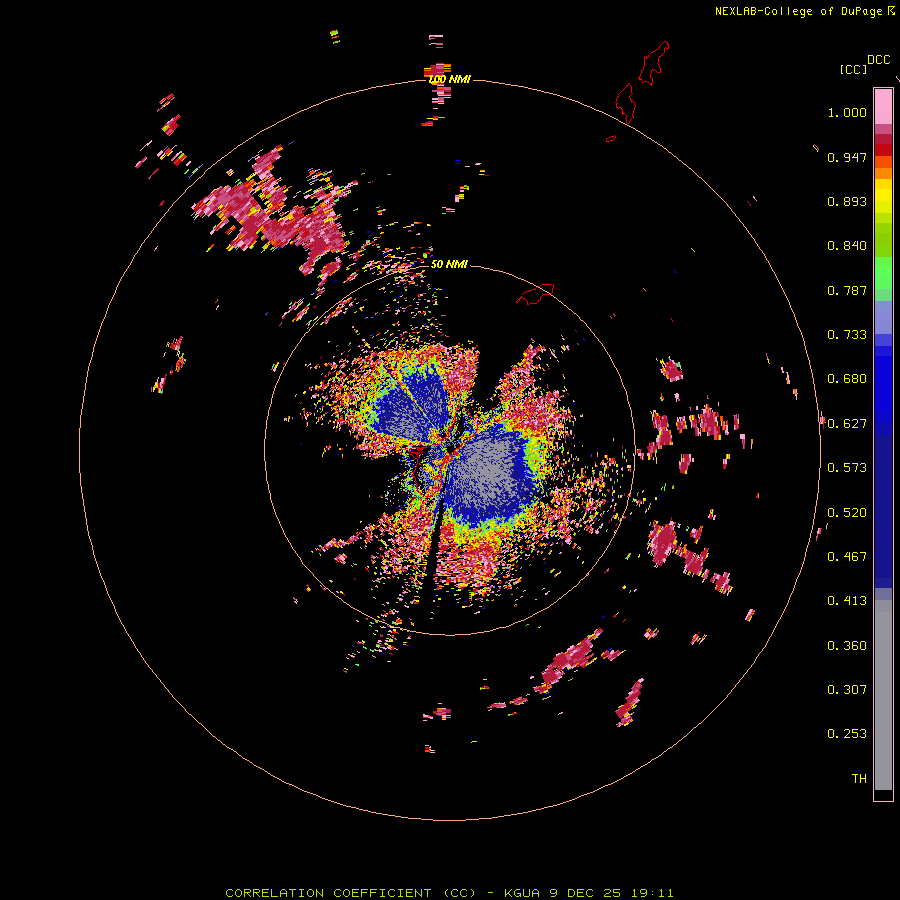Click the 1.000 color scale value
Image resolution: width=900 pixels, height=900 pixels.
point(847,112)
